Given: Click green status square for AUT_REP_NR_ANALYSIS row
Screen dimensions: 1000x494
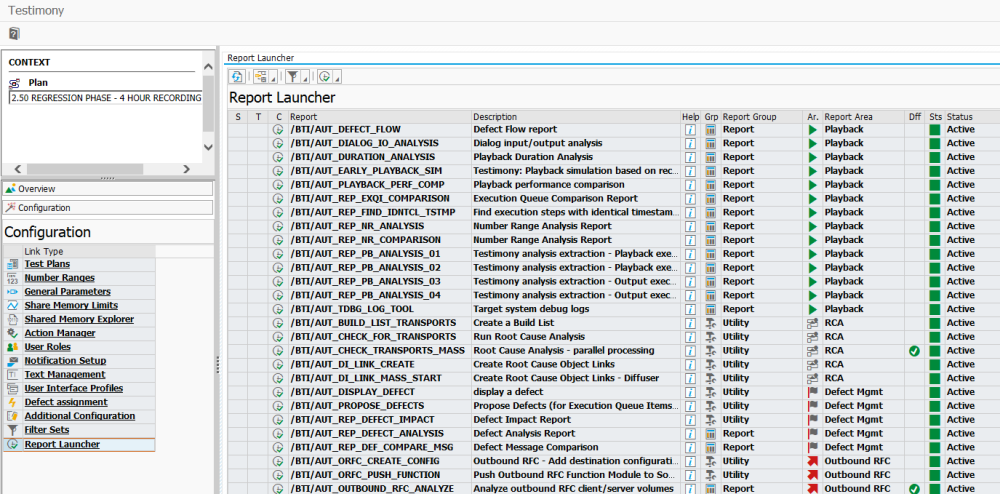Looking at the screenshot, I should tap(935, 226).
